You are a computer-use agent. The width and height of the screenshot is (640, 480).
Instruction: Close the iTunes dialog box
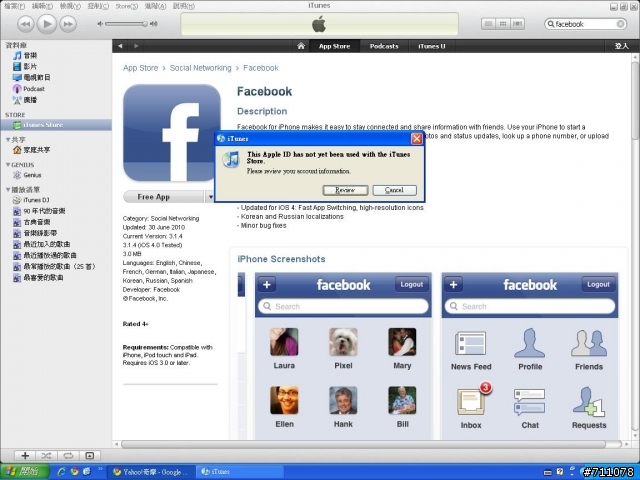[417, 139]
